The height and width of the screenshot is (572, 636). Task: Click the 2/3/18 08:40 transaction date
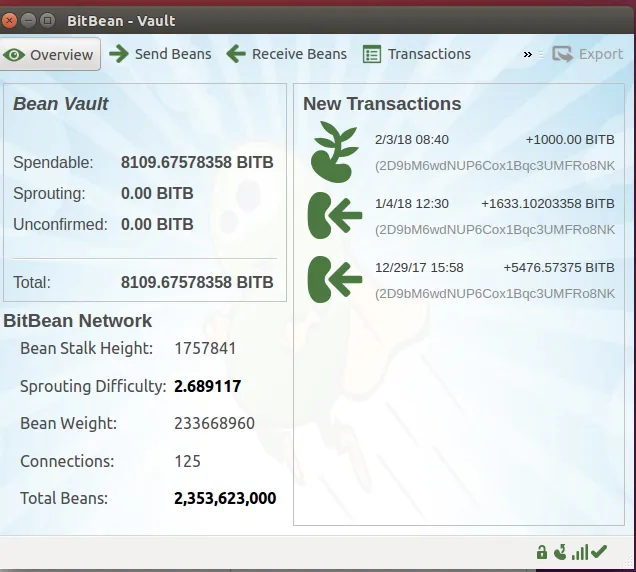coord(412,140)
